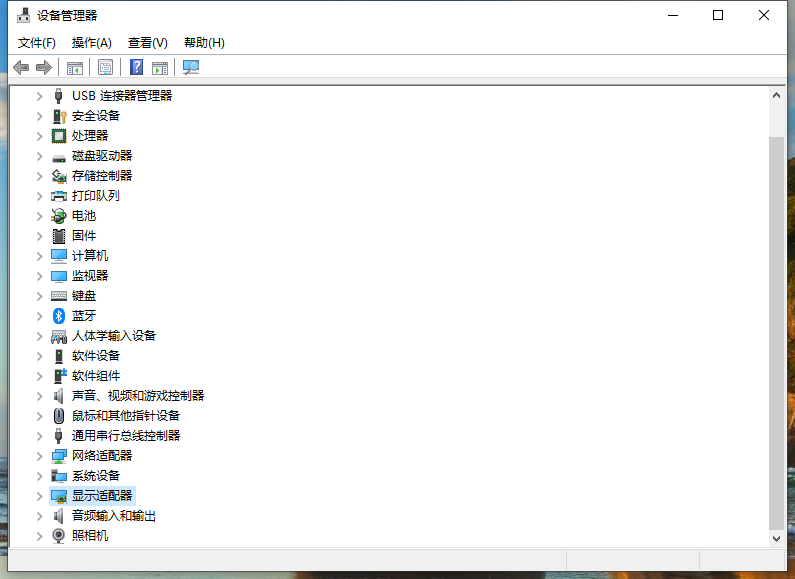The image size is (795, 579).
Task: Select the 音频输入和输出 tree row
Action: click(x=114, y=516)
